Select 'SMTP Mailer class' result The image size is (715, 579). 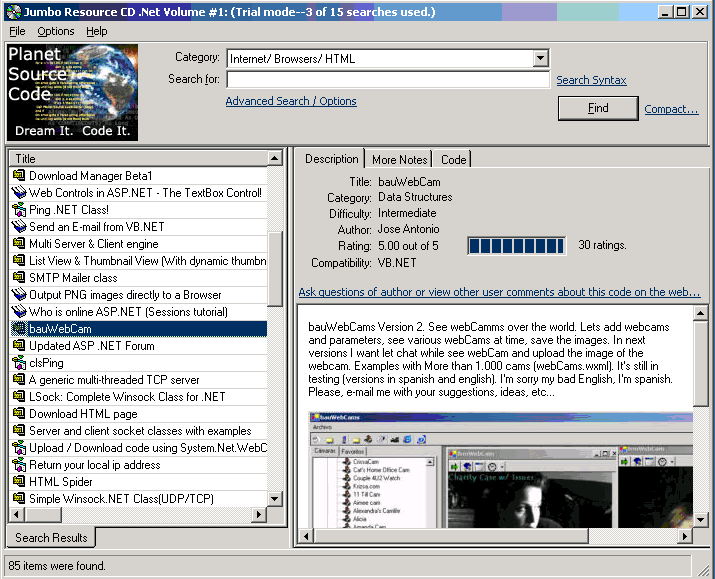click(x=138, y=278)
